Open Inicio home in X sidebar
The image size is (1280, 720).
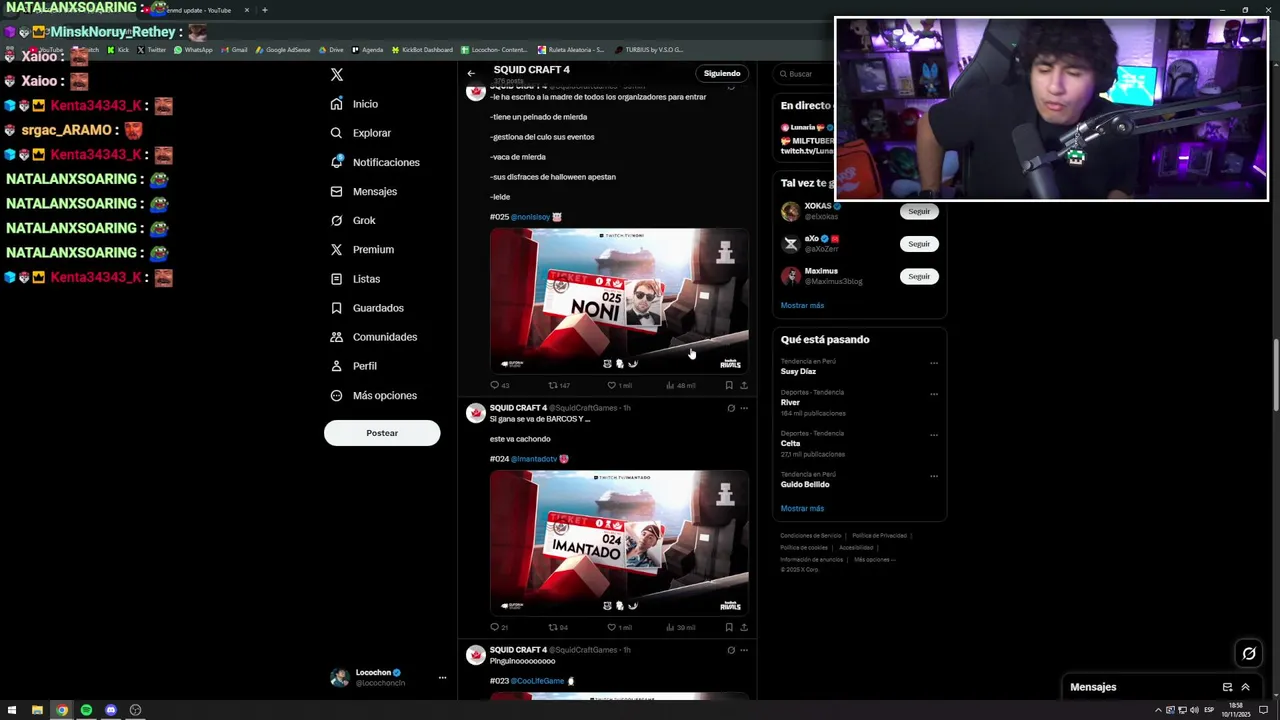coord(355,104)
